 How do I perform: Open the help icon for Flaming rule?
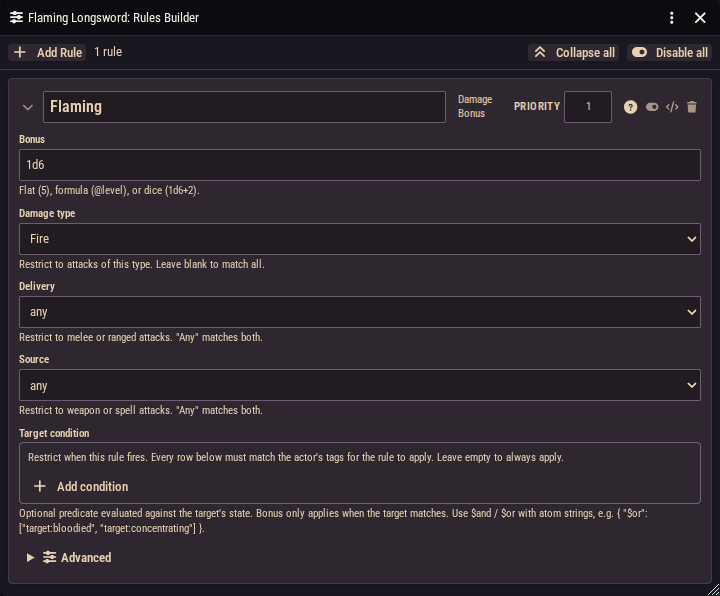click(630, 107)
